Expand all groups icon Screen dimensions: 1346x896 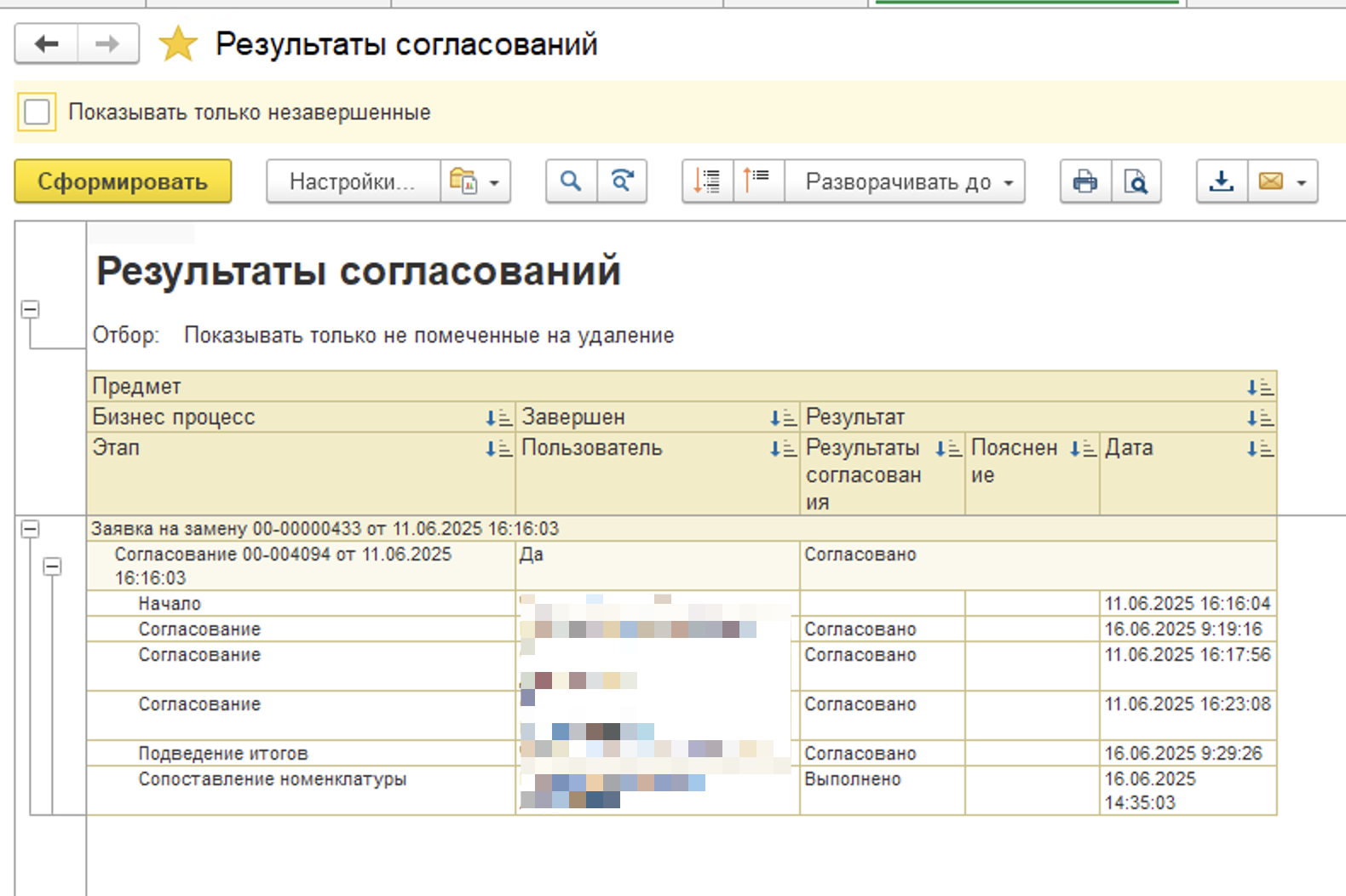click(707, 181)
